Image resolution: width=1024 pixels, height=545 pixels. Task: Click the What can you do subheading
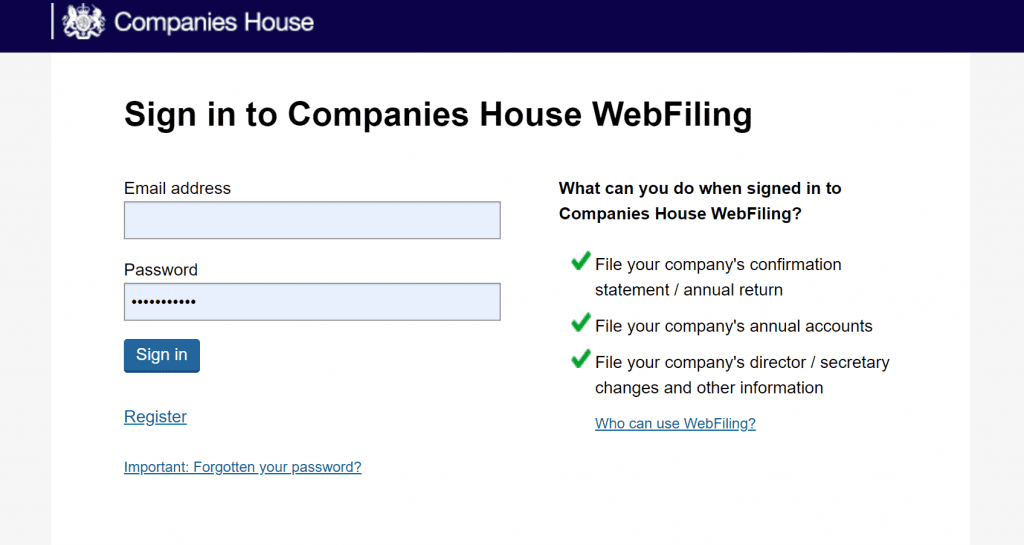tap(700, 200)
